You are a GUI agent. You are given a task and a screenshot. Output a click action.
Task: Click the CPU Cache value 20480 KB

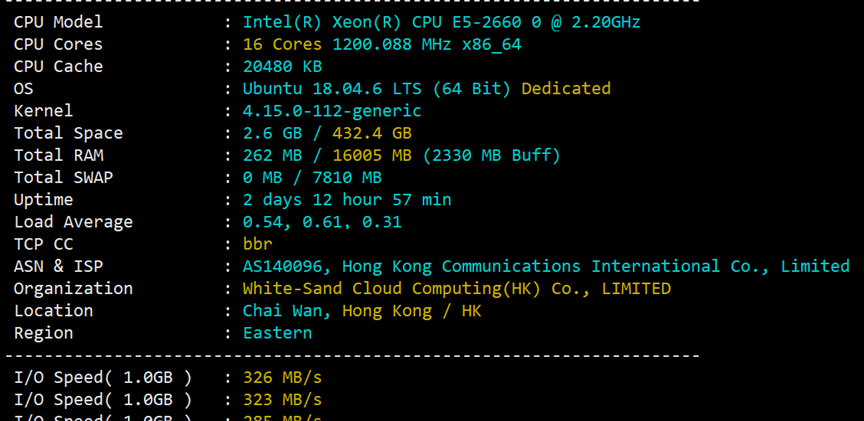283,66
